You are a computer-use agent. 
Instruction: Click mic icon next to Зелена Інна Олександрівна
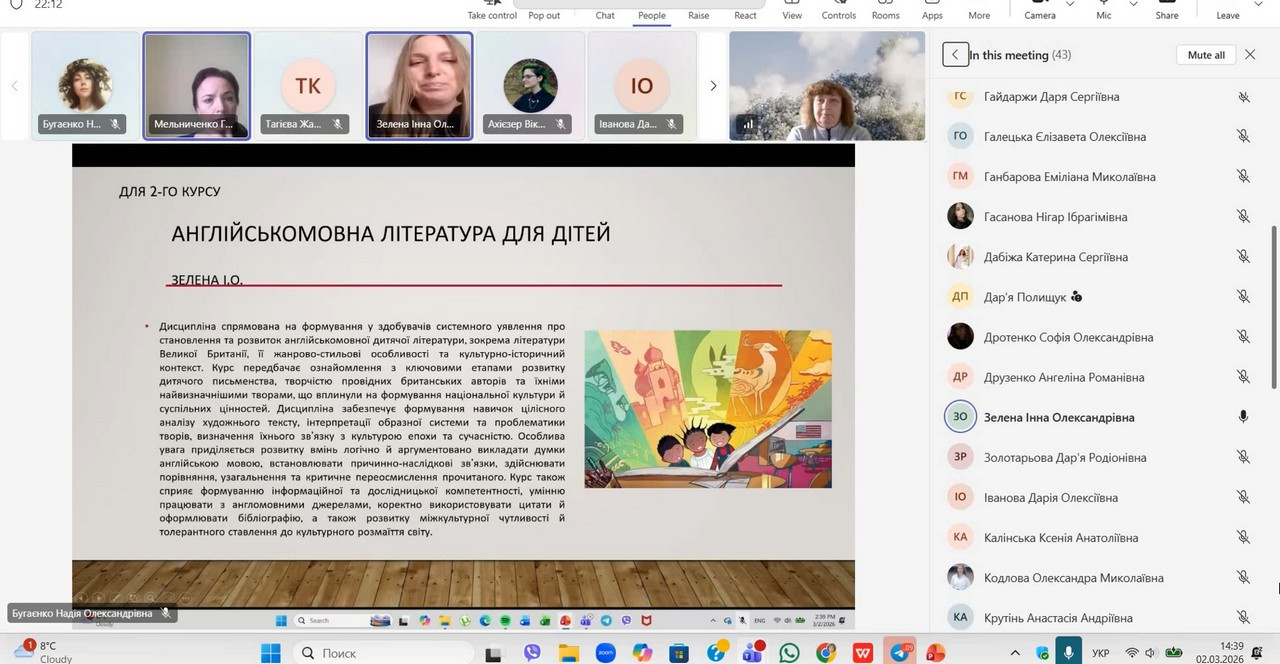pos(1243,417)
